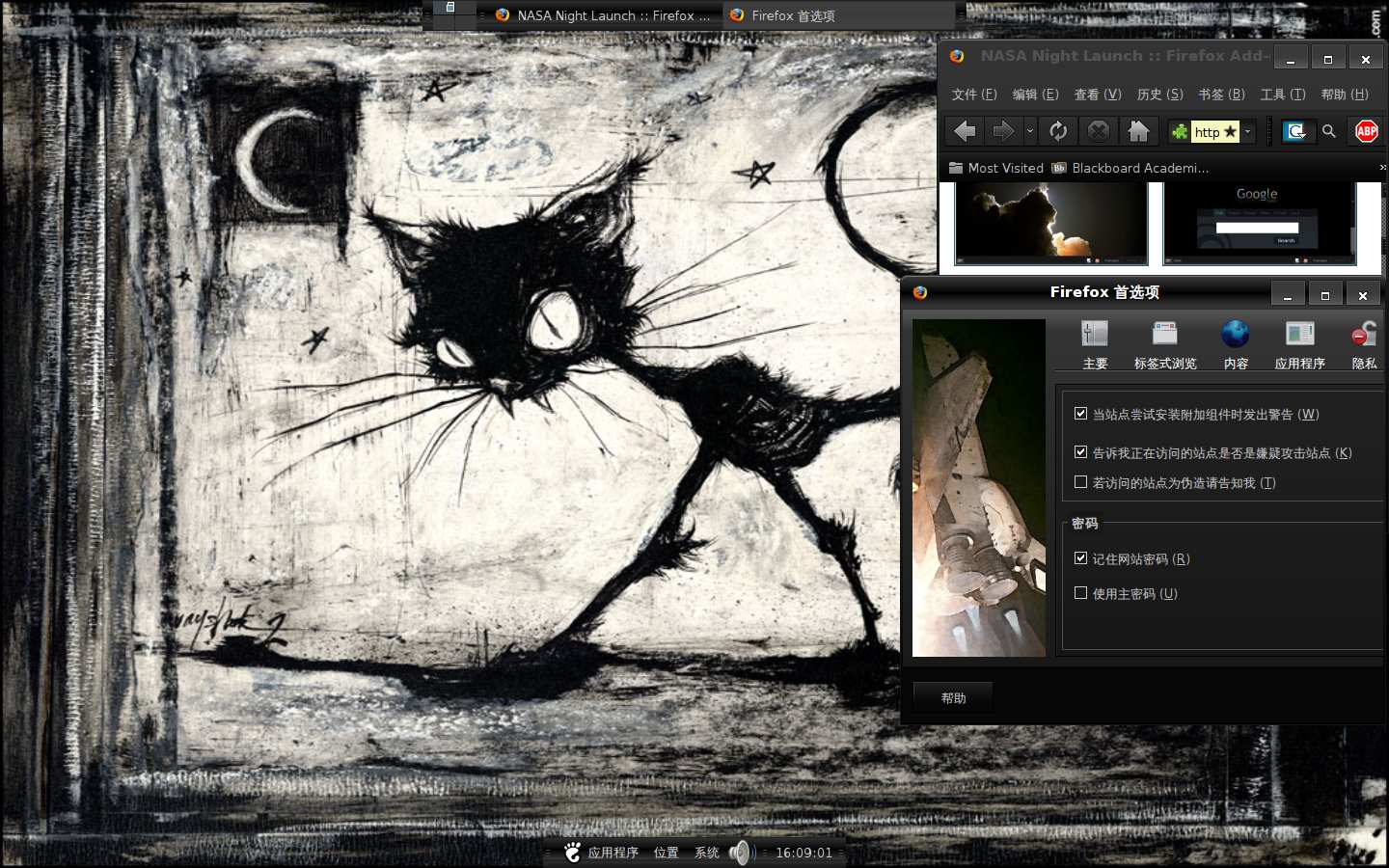Open the search engine selector dropdown
The width and height of the screenshot is (1389, 868).
point(1297,131)
